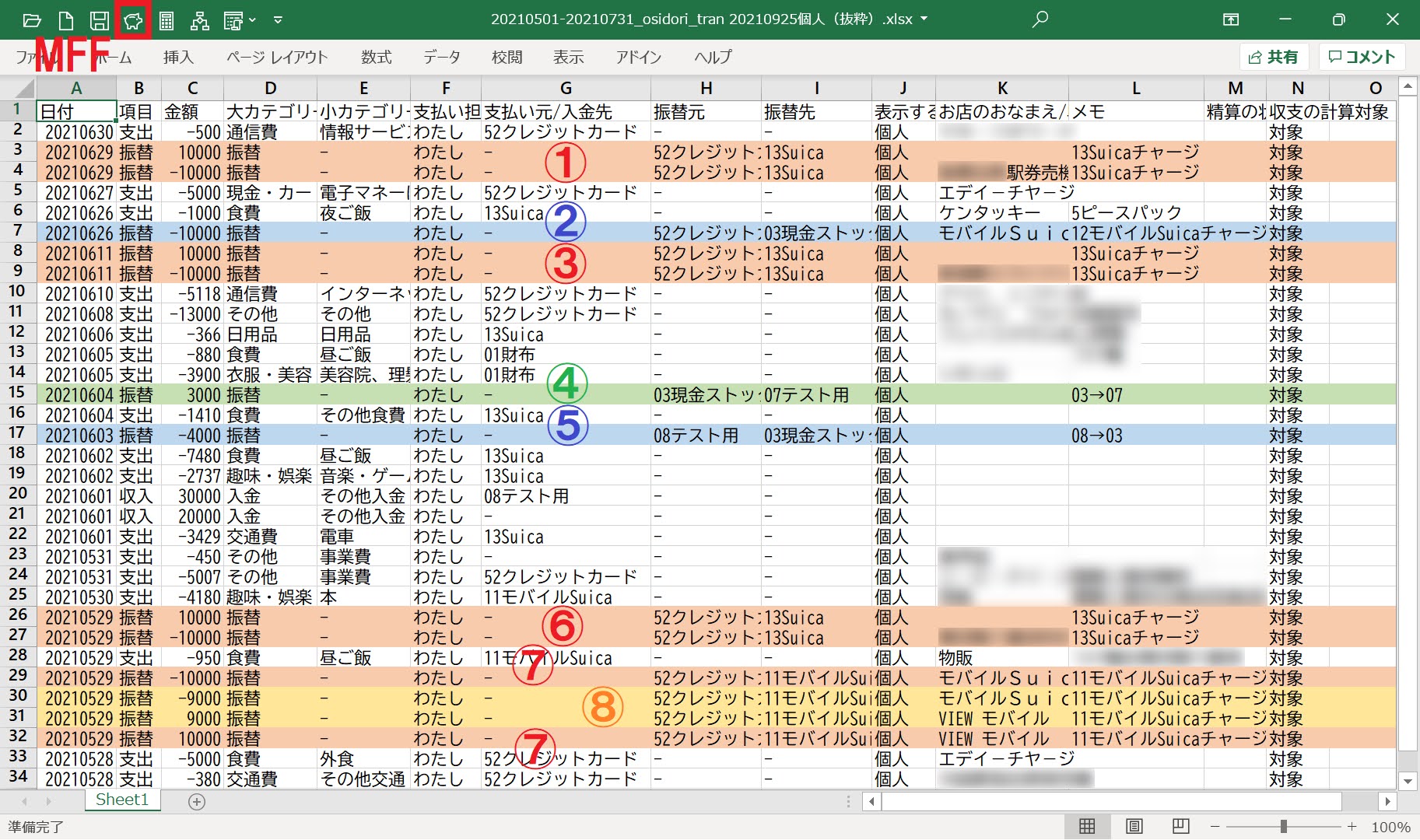
Task: Open the file name dropdown in title bar
Action: (x=924, y=19)
